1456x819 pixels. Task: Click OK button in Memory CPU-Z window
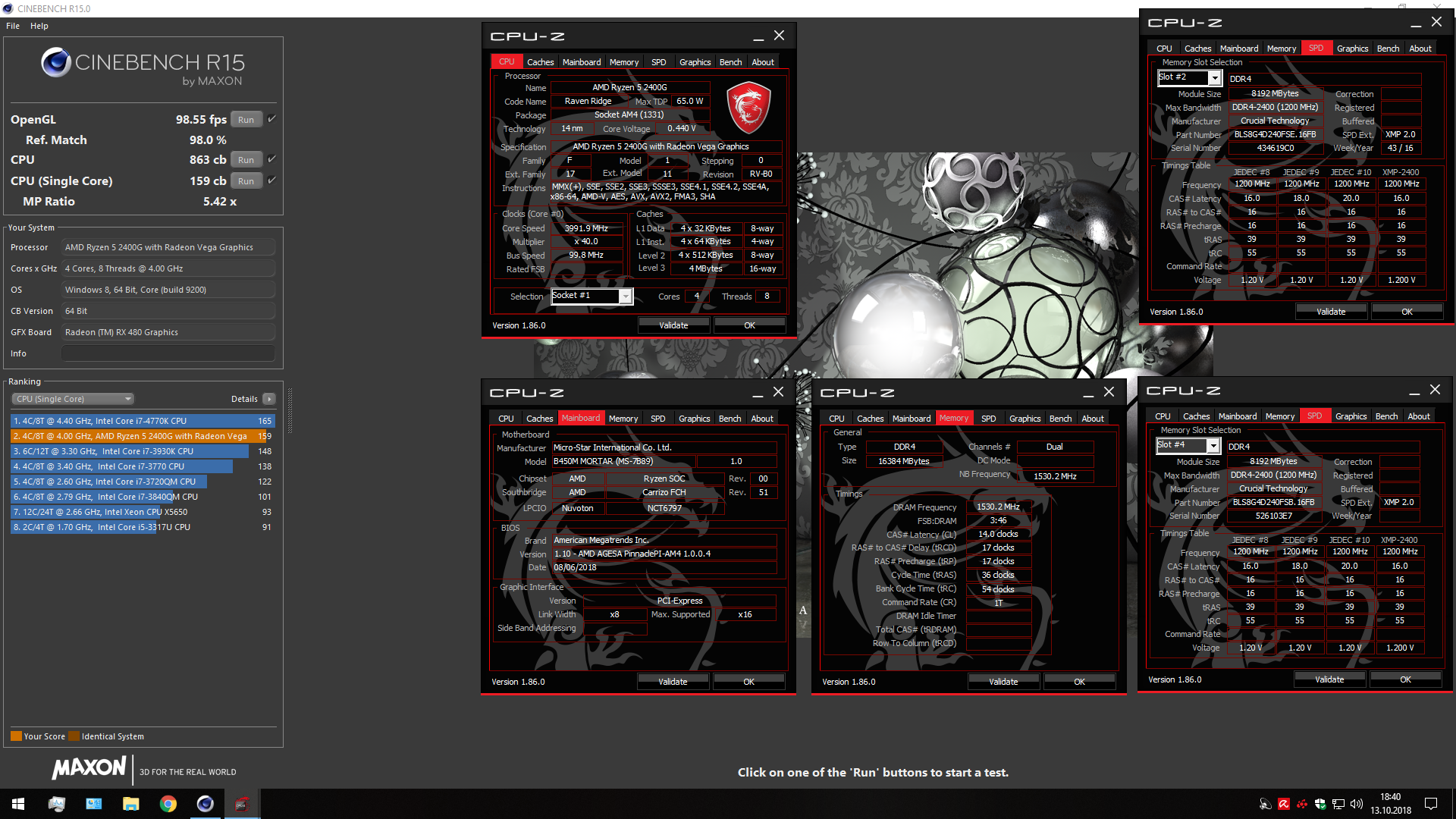click(x=1079, y=681)
